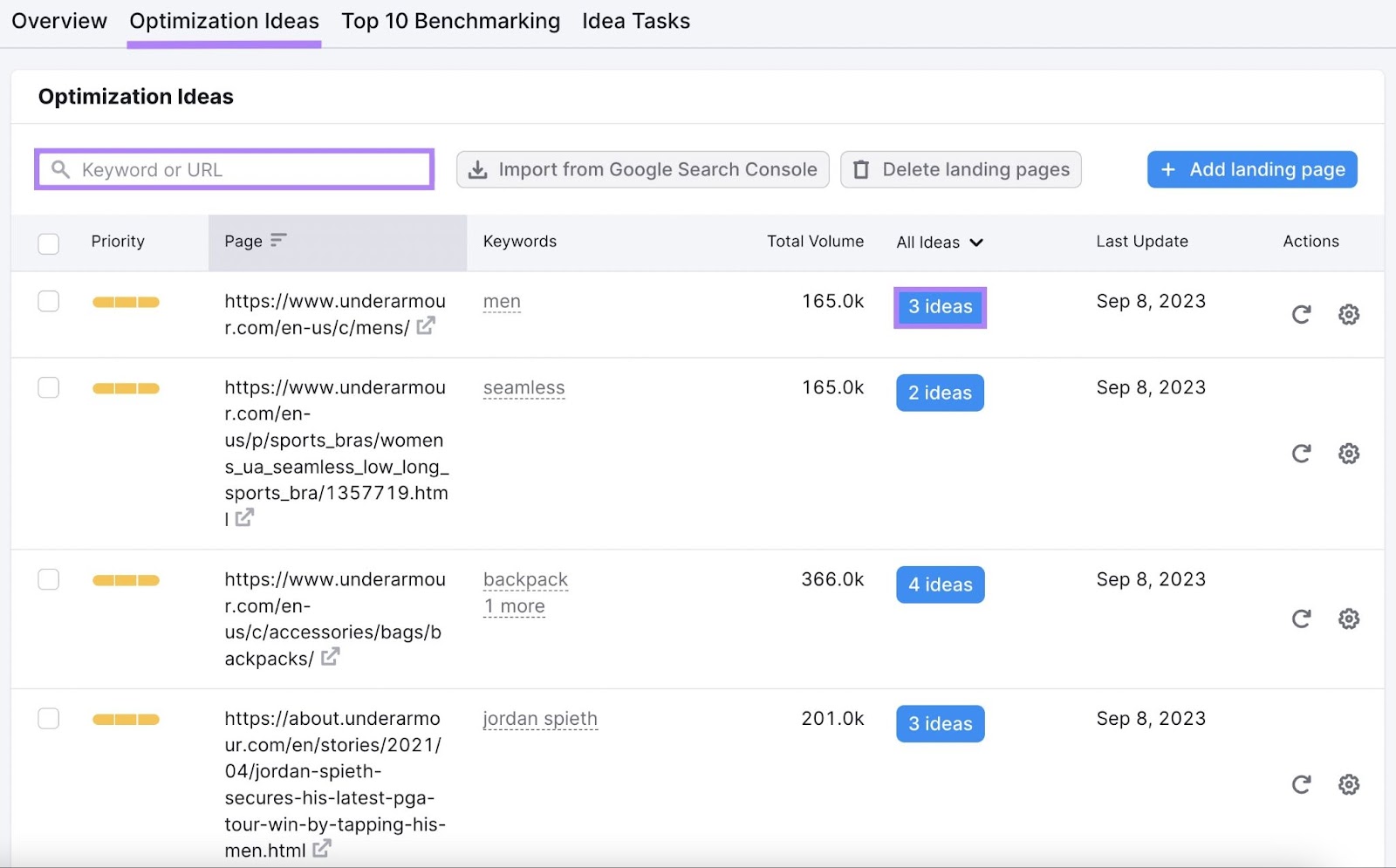Click the Add landing page button

coord(1252,169)
